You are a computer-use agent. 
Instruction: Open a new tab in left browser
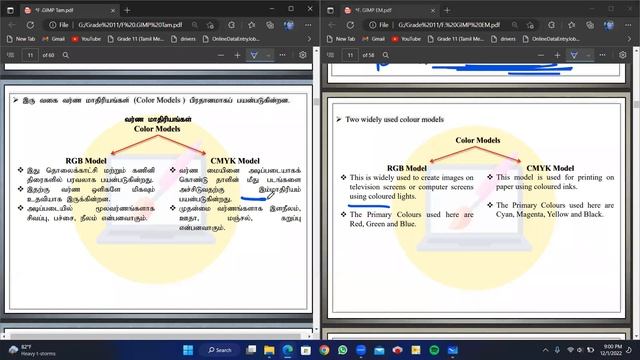(x=127, y=10)
